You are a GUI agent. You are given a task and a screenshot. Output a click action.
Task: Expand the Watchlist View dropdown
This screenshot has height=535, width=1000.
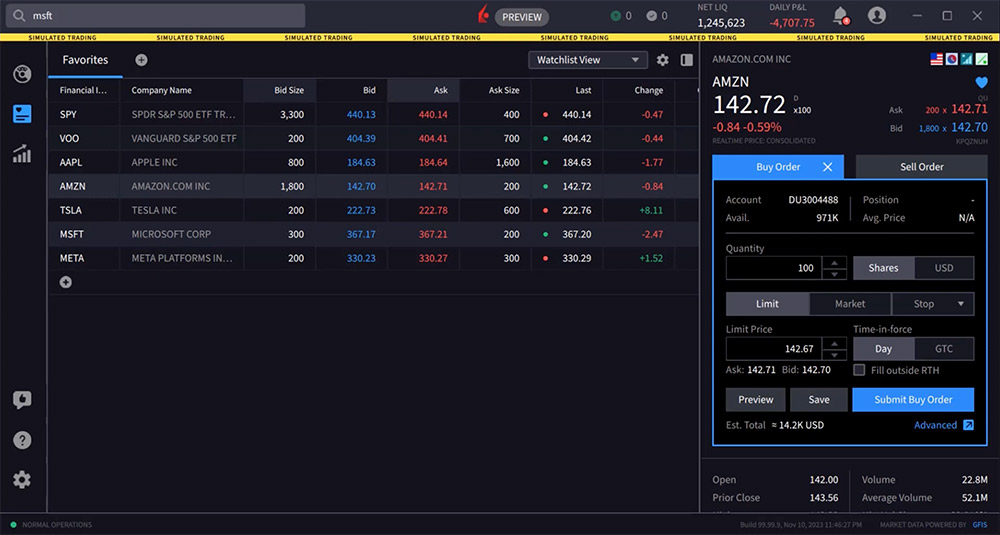[x=588, y=60]
